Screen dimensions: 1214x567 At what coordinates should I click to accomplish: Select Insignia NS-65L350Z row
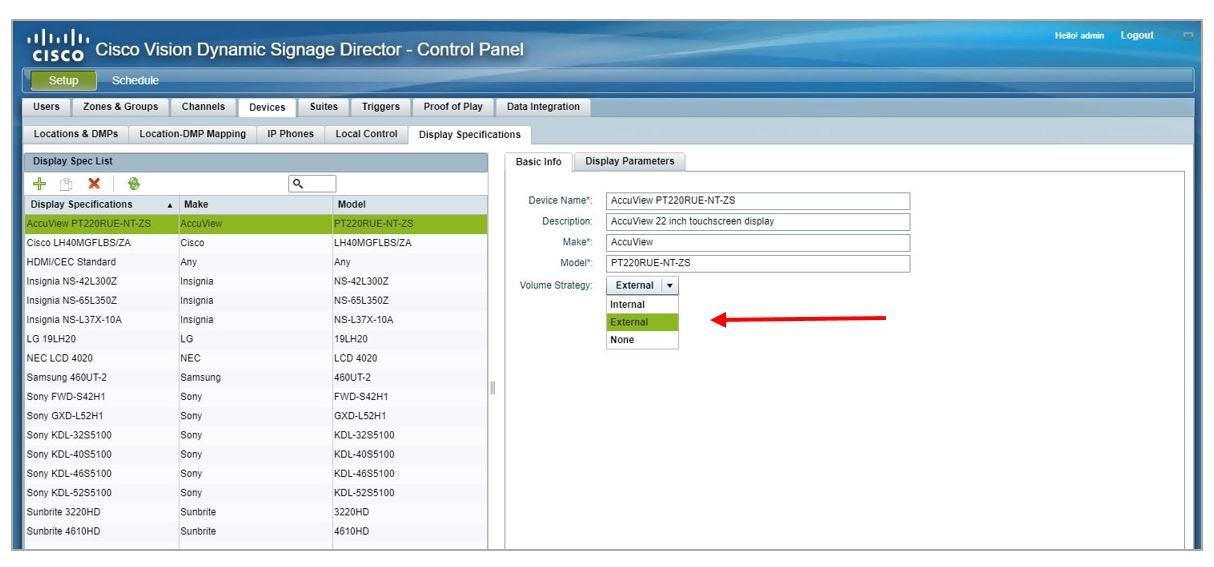pyautogui.click(x=256, y=301)
